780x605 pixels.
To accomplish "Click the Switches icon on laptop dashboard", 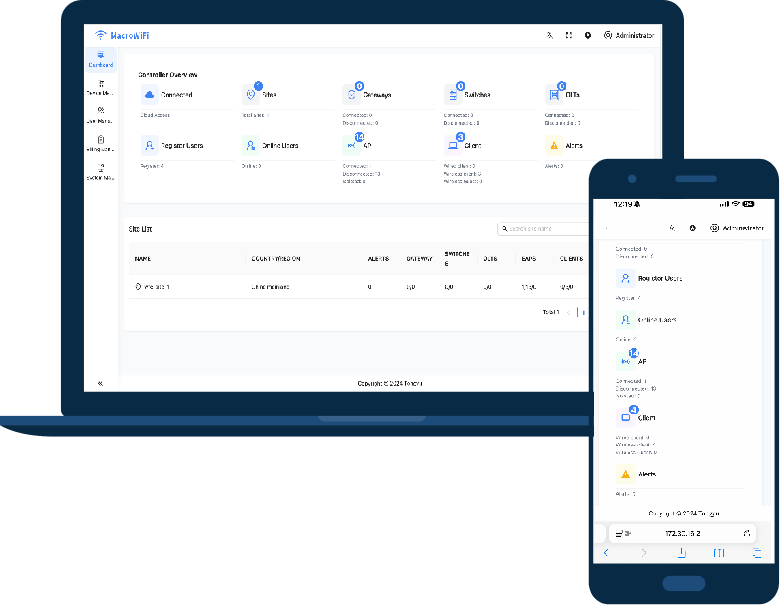I will (454, 94).
